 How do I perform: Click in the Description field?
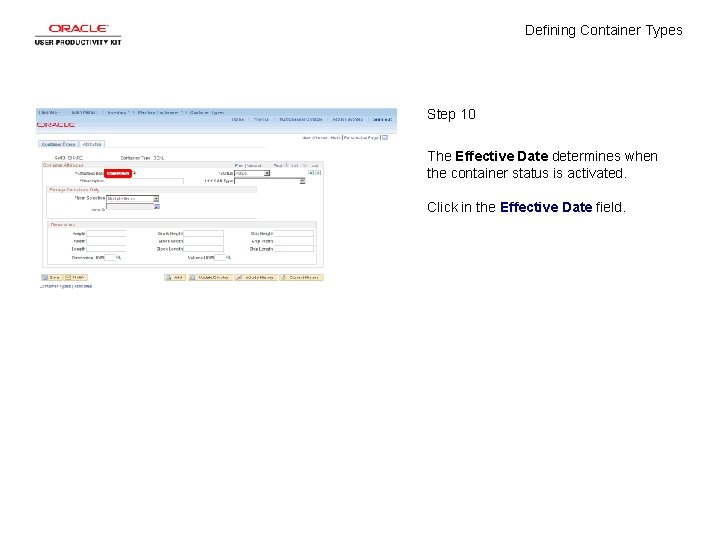[x=145, y=181]
